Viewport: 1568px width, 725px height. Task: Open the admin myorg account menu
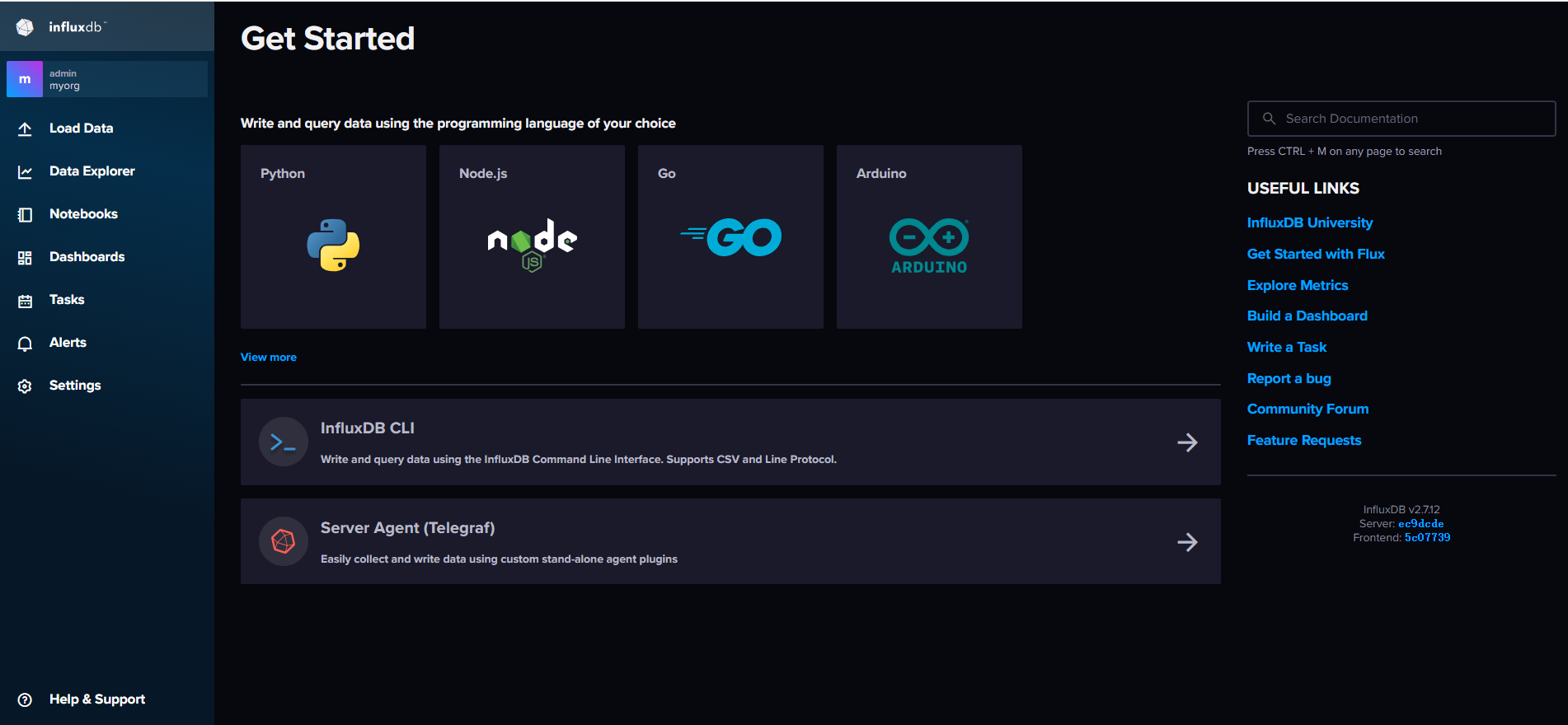pos(107,79)
